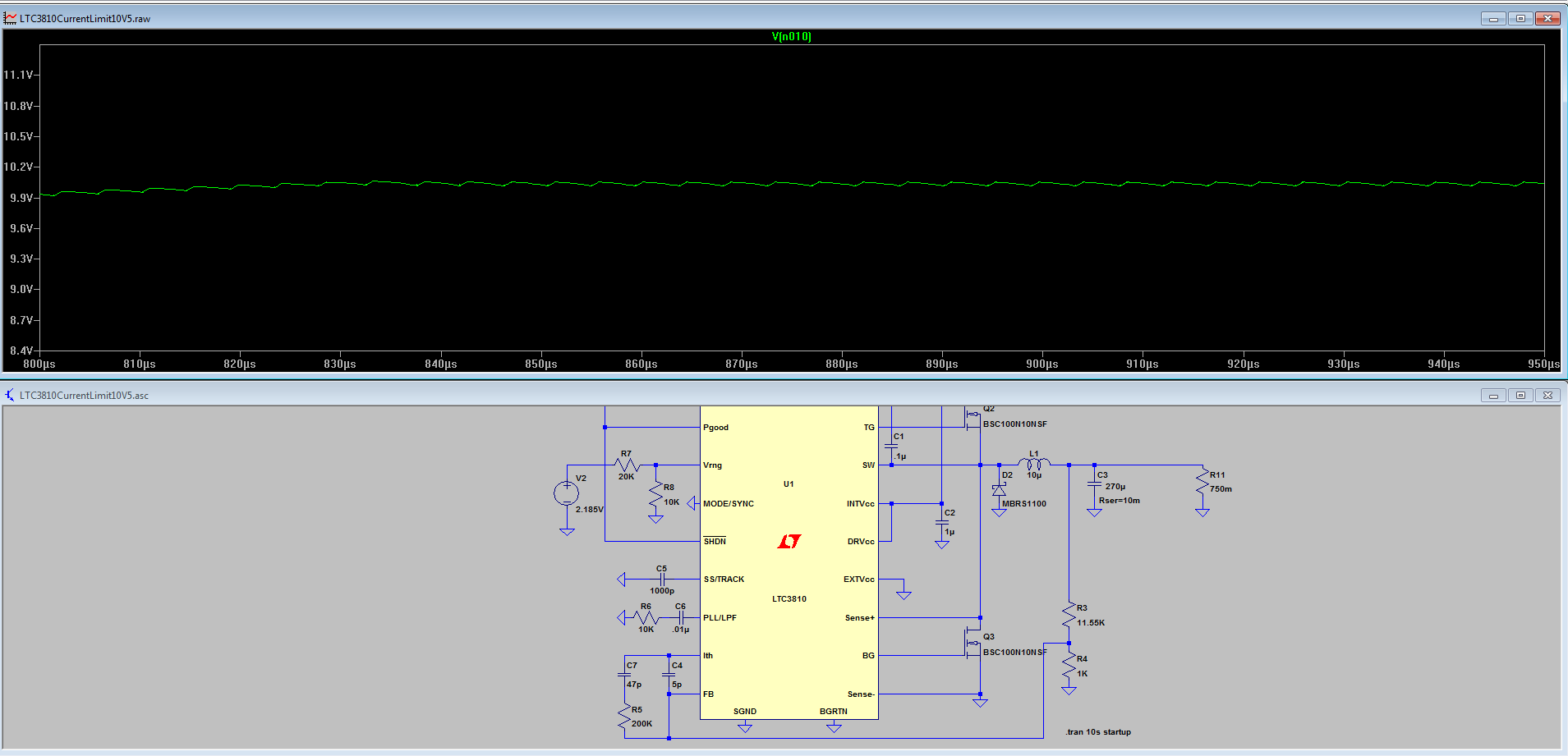Close the LTC3810CurrentLimit10V5.raw waveform window
1568x756 pixels.
tap(1547, 18)
